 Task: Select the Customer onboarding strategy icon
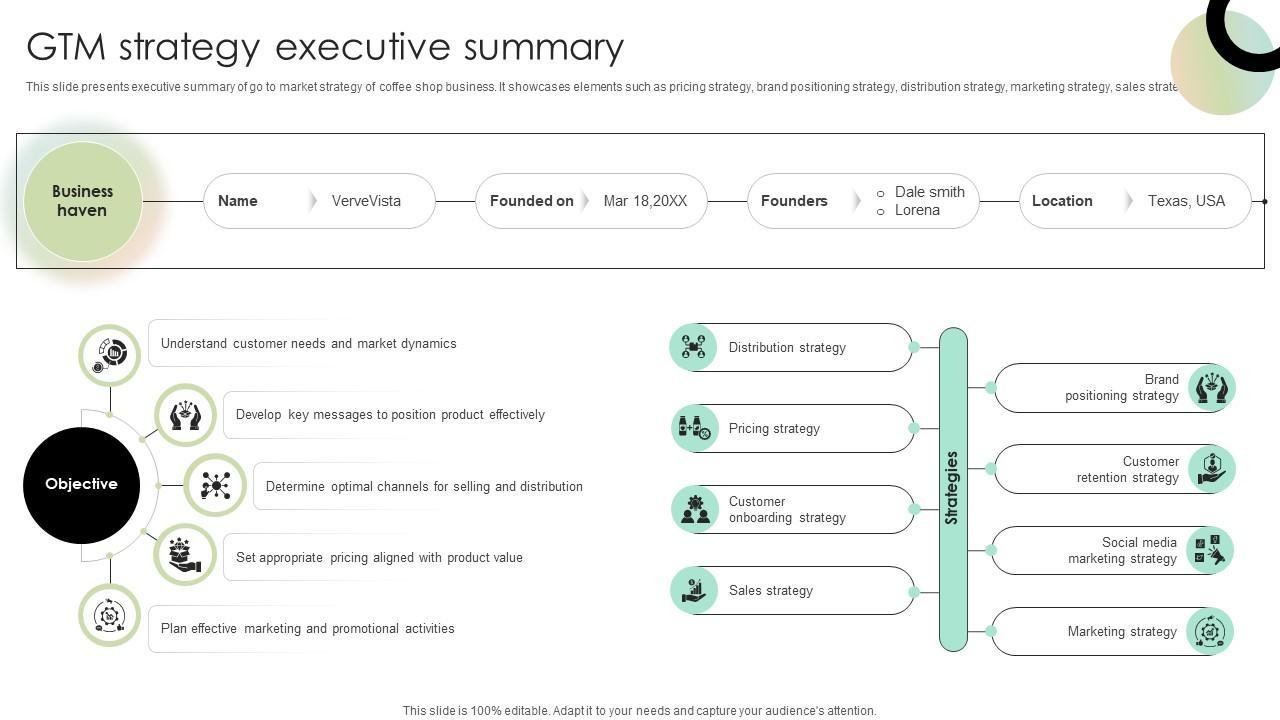click(x=695, y=509)
